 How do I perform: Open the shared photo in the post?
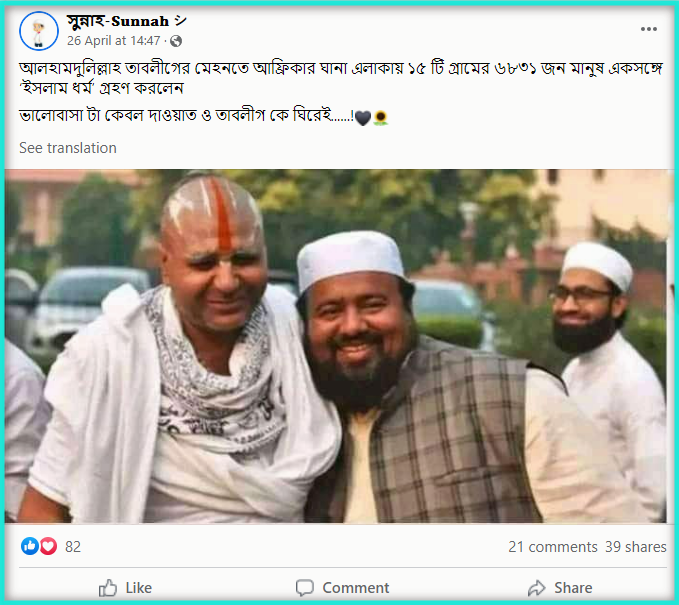336,346
